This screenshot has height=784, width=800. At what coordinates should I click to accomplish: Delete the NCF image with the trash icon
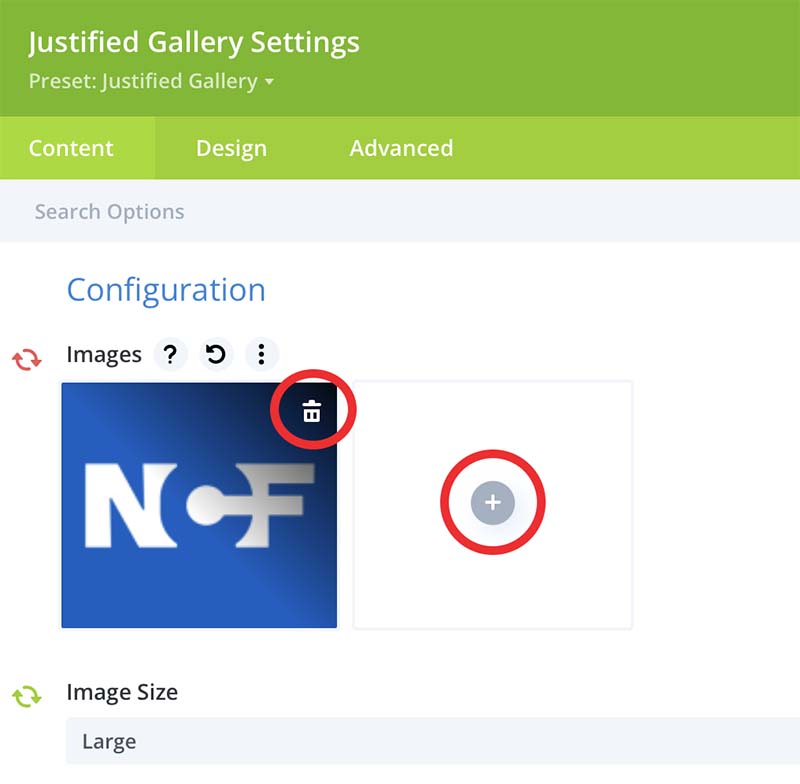pos(312,410)
